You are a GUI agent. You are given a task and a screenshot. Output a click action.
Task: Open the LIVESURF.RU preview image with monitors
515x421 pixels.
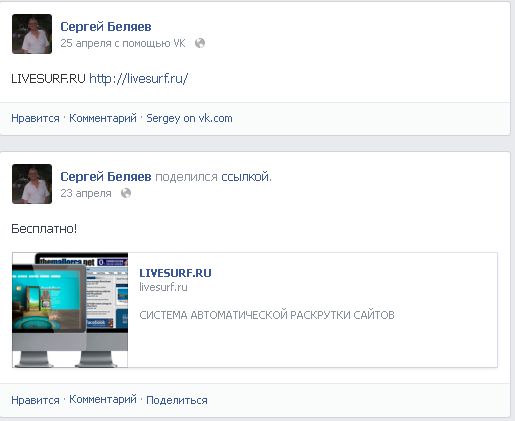pyautogui.click(x=70, y=310)
